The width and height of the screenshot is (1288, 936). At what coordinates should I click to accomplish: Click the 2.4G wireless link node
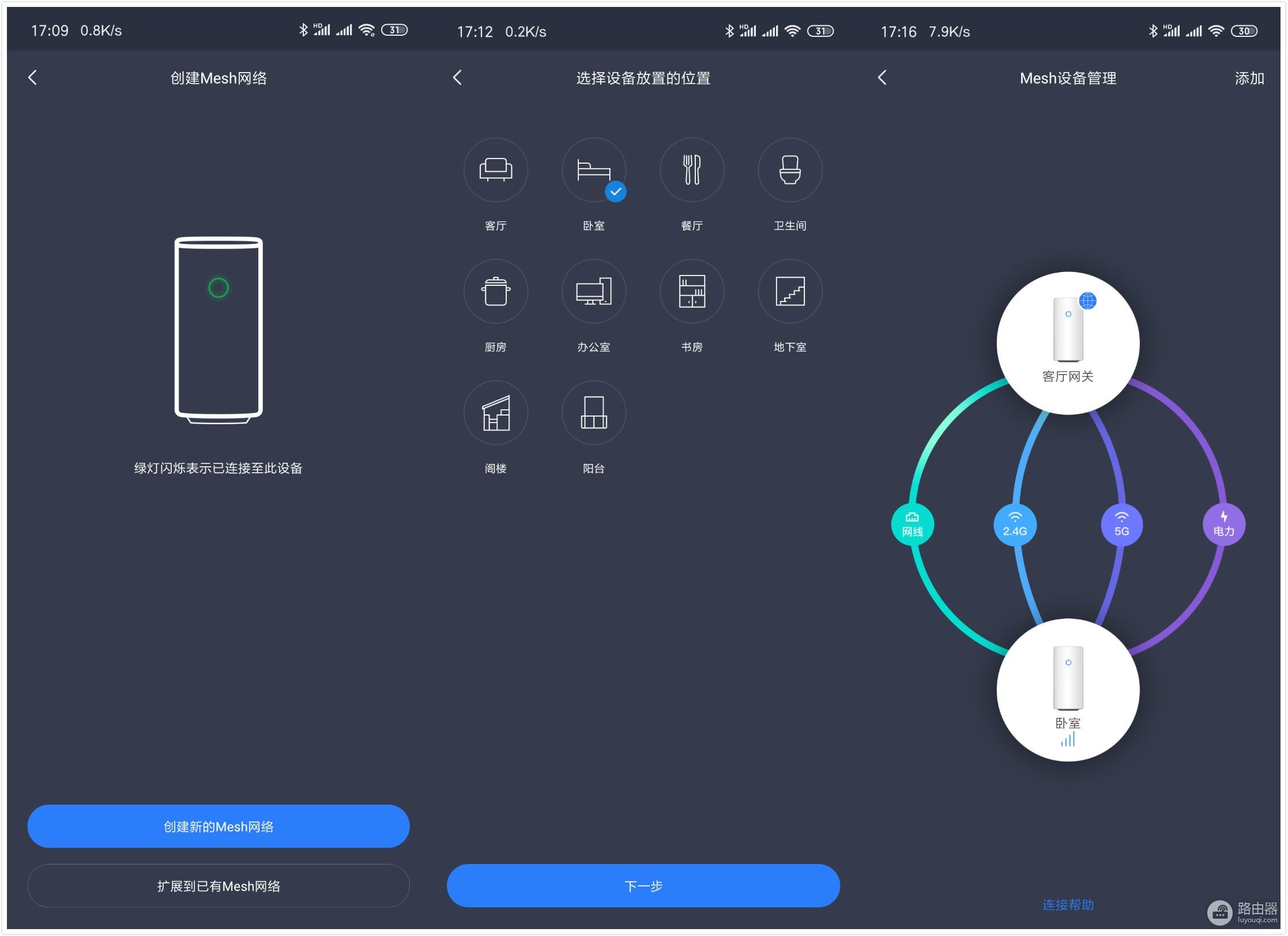click(x=1015, y=525)
